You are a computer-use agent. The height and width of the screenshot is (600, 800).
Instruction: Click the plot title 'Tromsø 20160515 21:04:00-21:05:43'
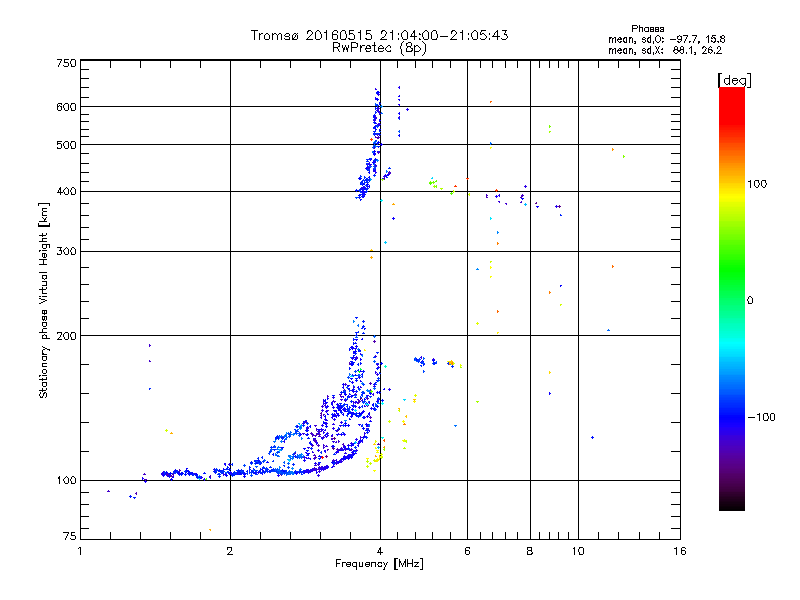click(x=379, y=35)
